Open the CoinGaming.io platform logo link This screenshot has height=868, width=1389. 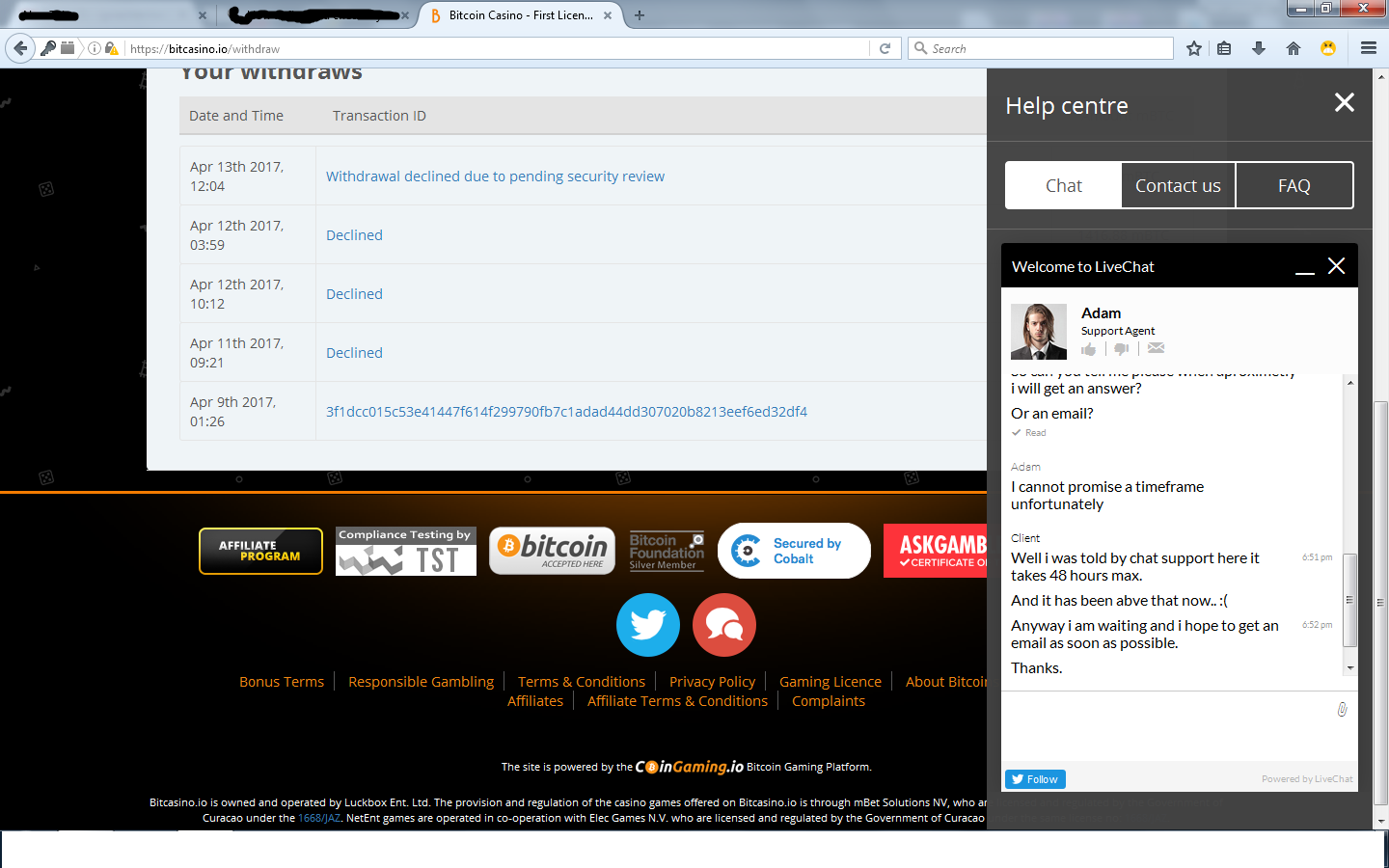(689, 767)
